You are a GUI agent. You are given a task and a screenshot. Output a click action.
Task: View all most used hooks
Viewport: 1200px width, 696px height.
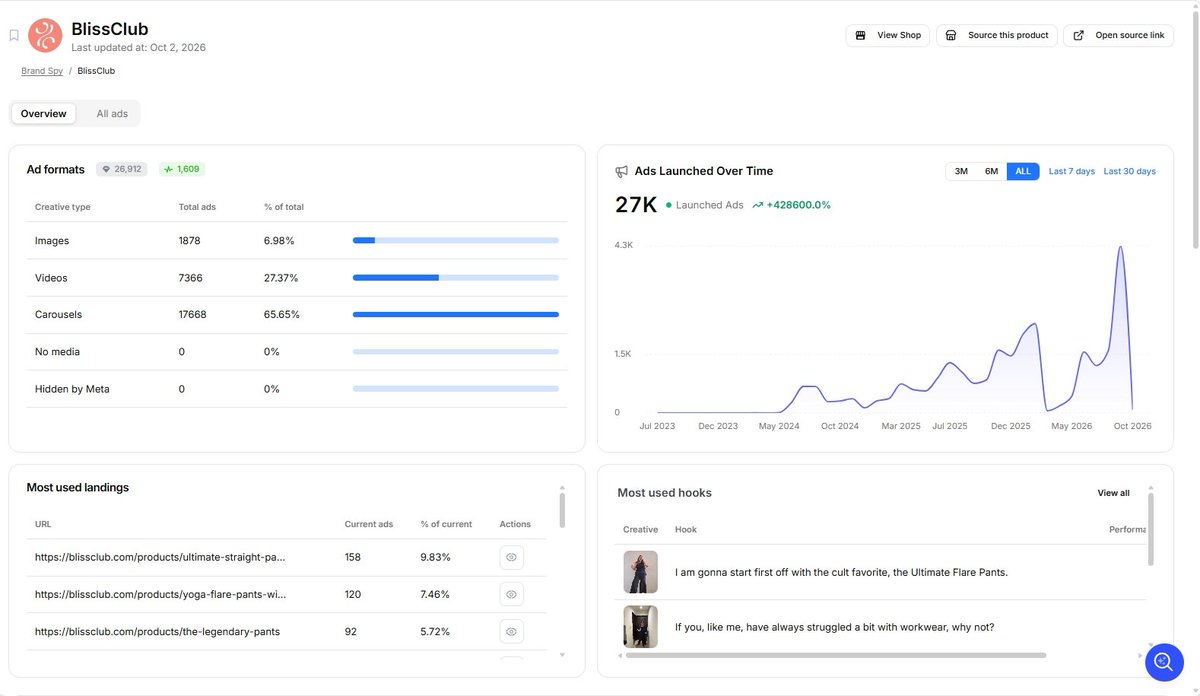[x=1114, y=493]
